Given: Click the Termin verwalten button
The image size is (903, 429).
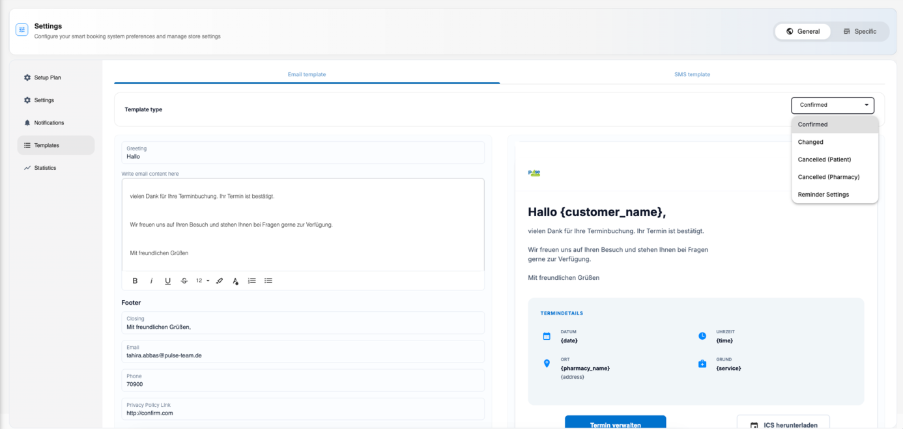Looking at the screenshot, I should tap(615, 422).
